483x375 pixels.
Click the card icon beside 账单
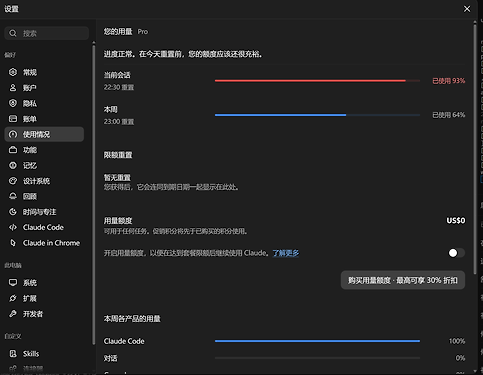click(x=13, y=119)
